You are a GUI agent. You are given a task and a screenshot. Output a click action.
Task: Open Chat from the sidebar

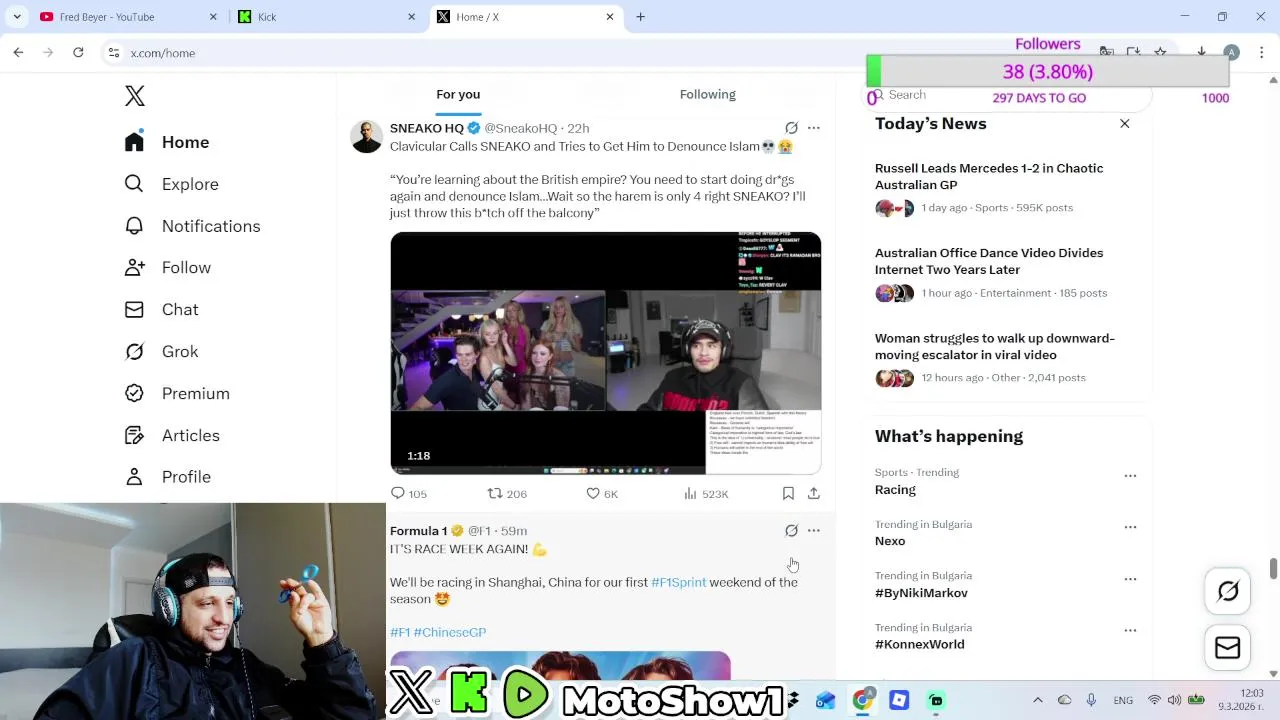[x=161, y=309]
